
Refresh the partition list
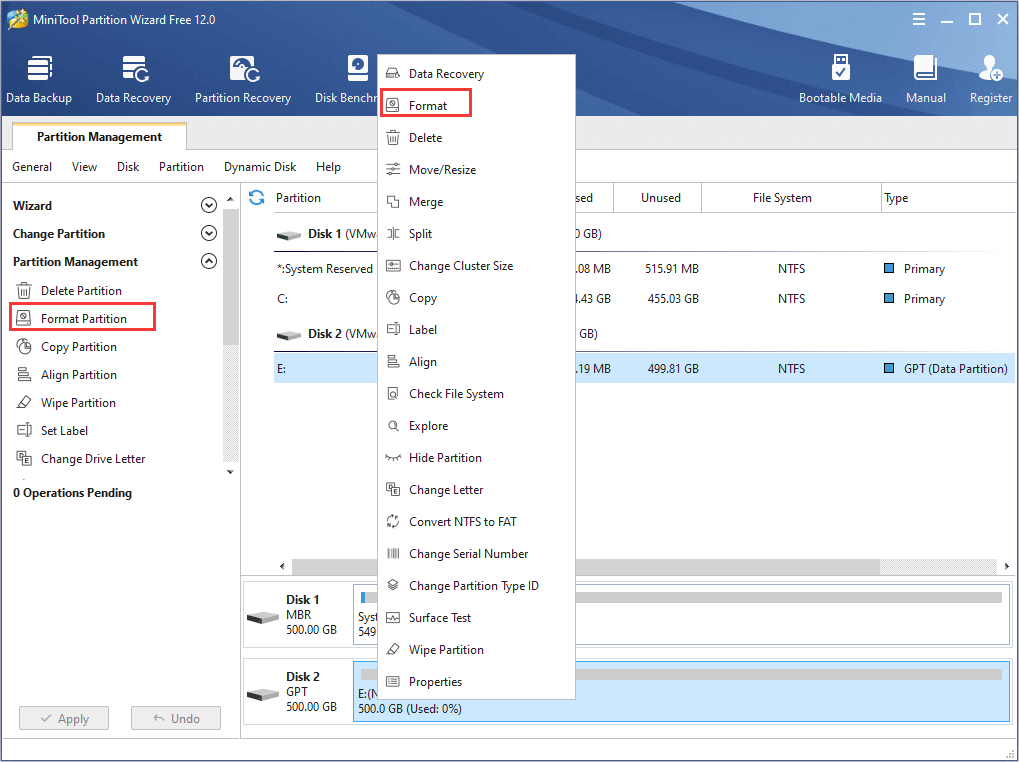257,197
